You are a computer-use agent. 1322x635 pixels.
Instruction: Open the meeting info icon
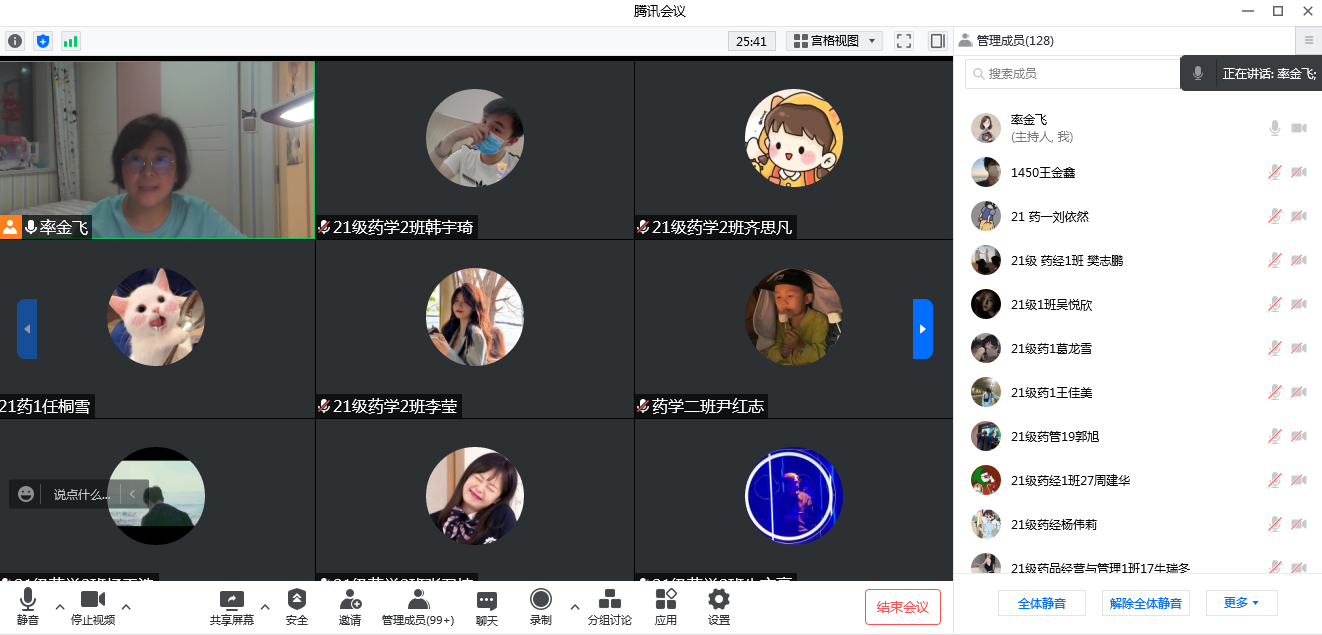[x=15, y=41]
